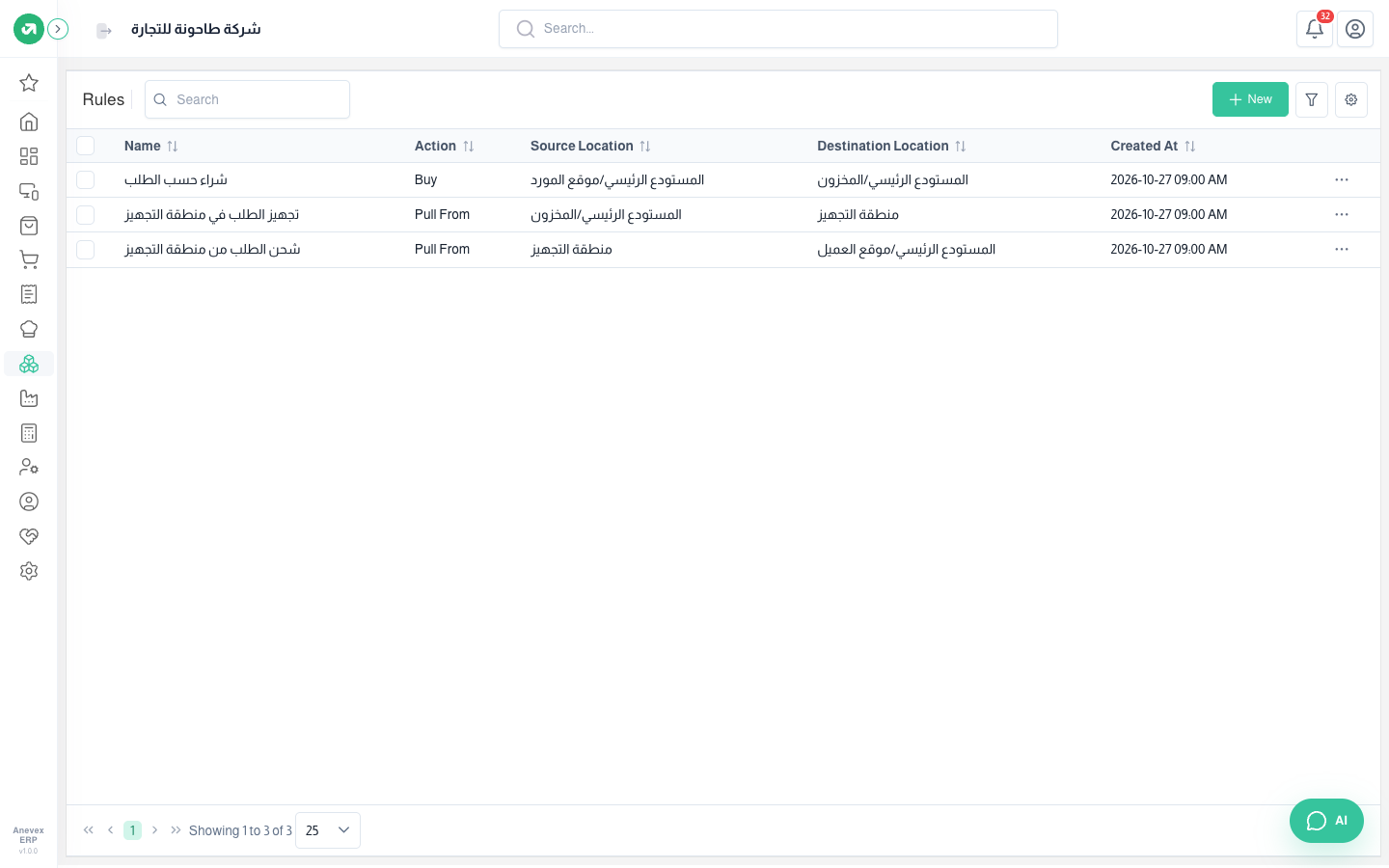
Task: Check the row 'شراء حسب الطلب'
Action: [86, 180]
